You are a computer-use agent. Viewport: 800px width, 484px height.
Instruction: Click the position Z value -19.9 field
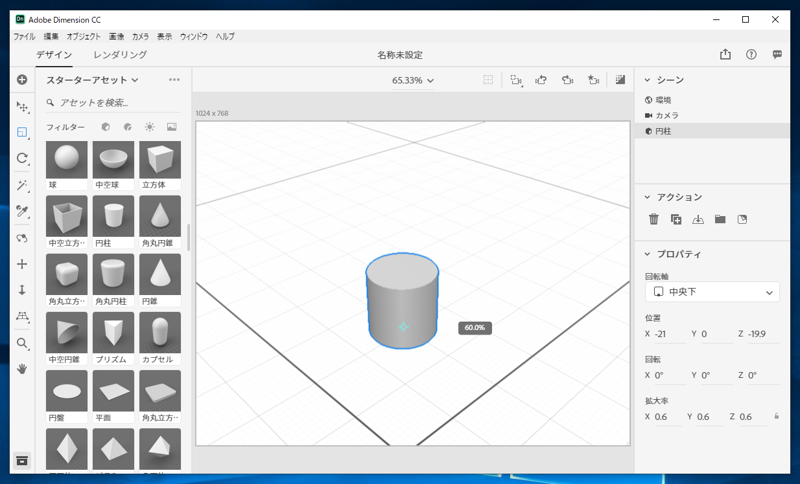(764, 334)
